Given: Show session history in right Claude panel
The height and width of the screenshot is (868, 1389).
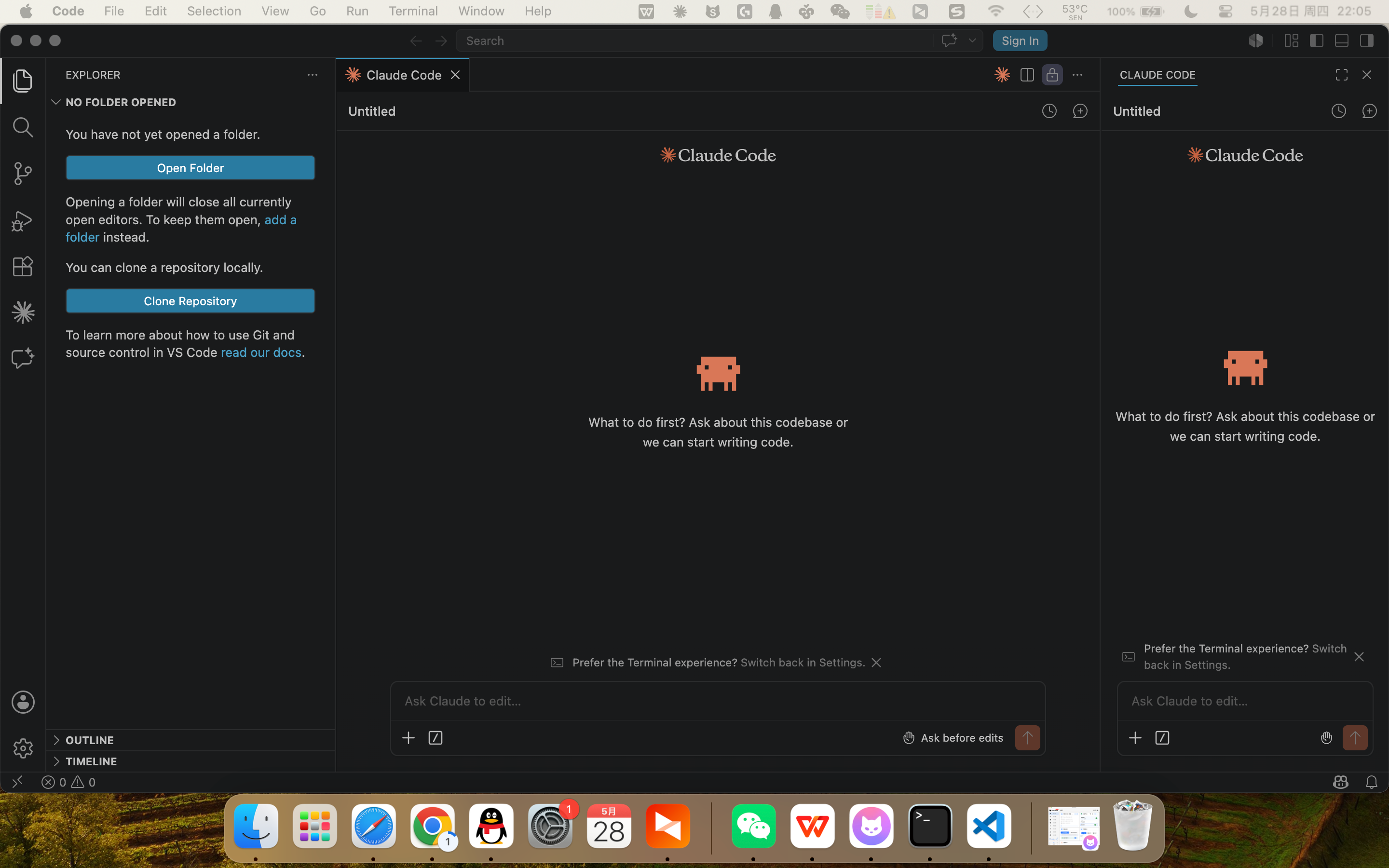Looking at the screenshot, I should (x=1338, y=111).
